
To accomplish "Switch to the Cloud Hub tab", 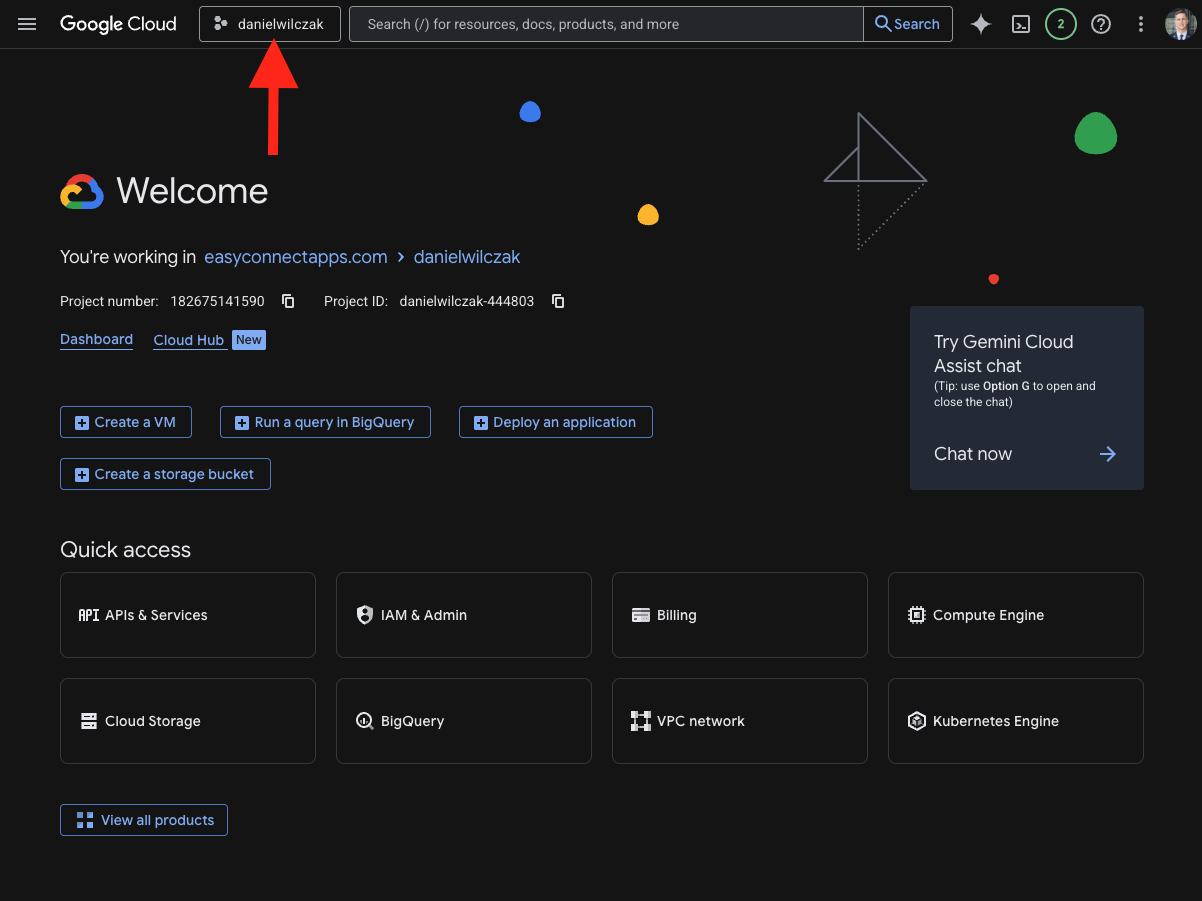I will pyautogui.click(x=188, y=340).
